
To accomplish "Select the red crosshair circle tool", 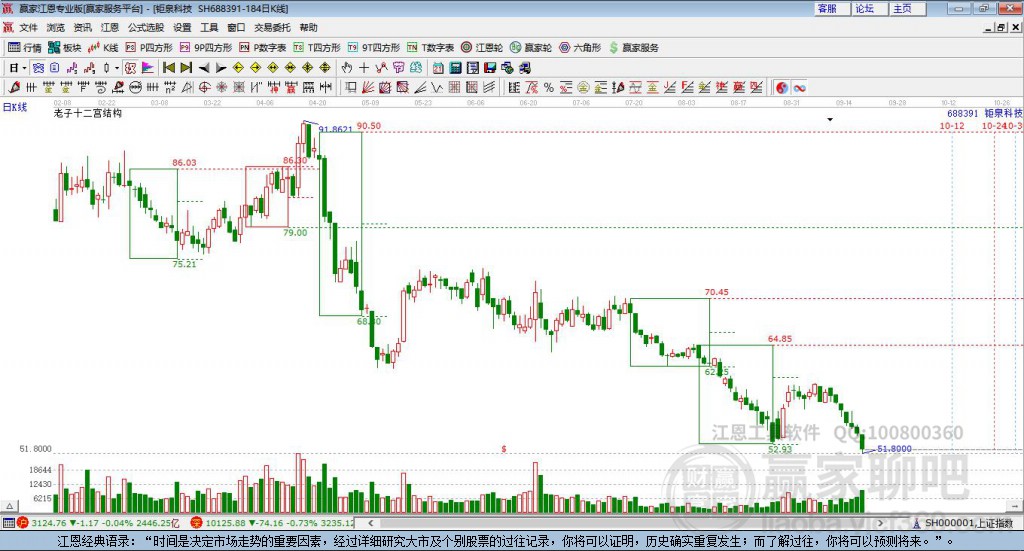I will 204,87.
